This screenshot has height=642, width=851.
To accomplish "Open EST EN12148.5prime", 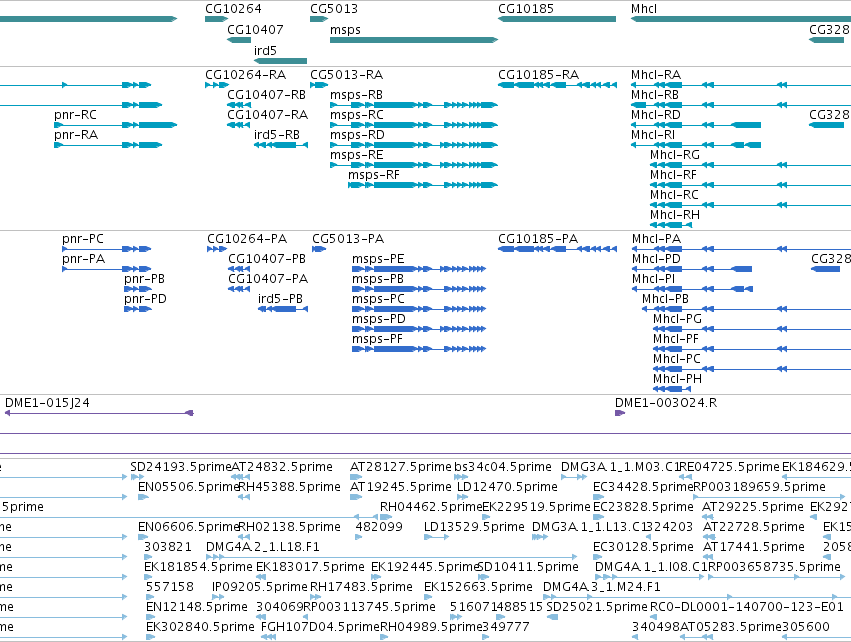I will (x=197, y=607).
